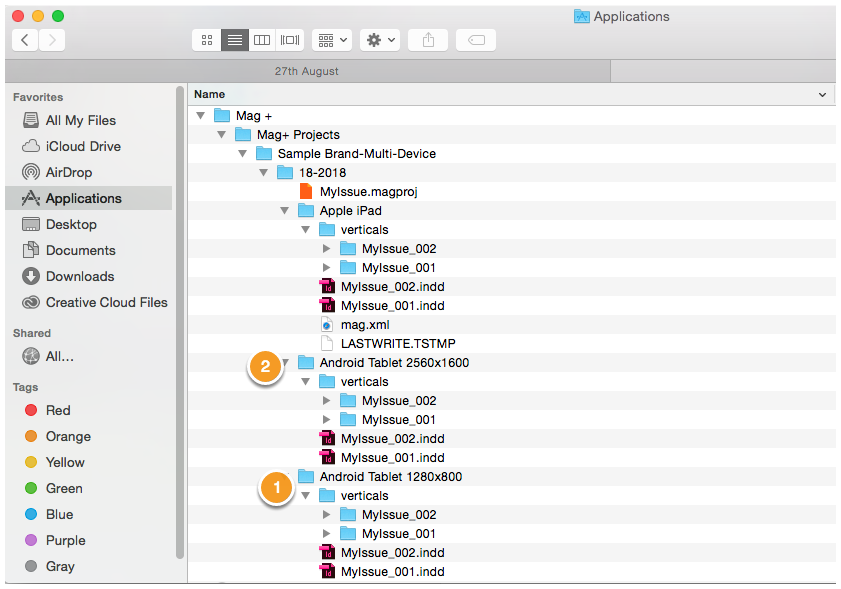This screenshot has height=589, width=841.
Task: Click the sort direction chevron in header
Action: (x=822, y=95)
